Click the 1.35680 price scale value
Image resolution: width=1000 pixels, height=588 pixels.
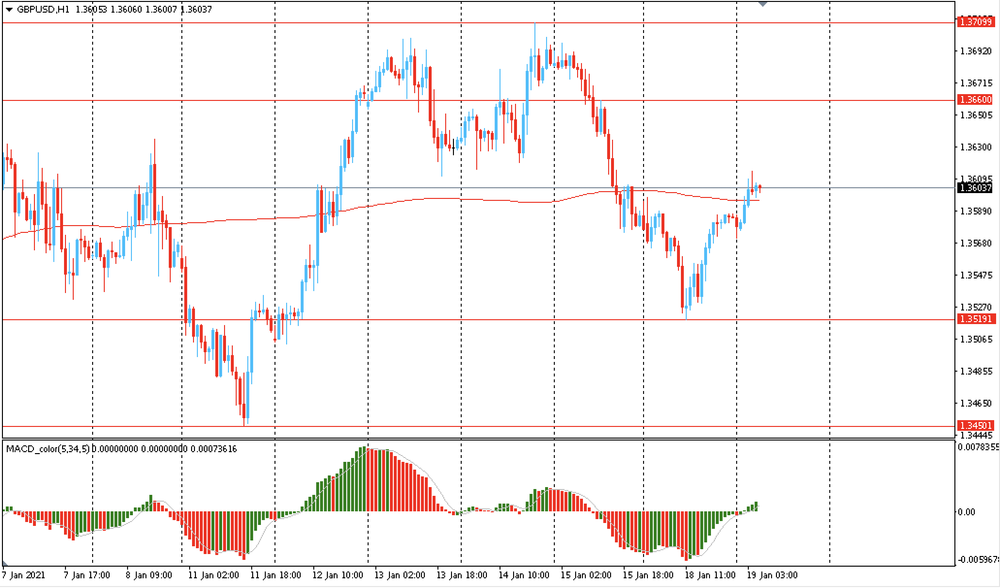[976, 243]
